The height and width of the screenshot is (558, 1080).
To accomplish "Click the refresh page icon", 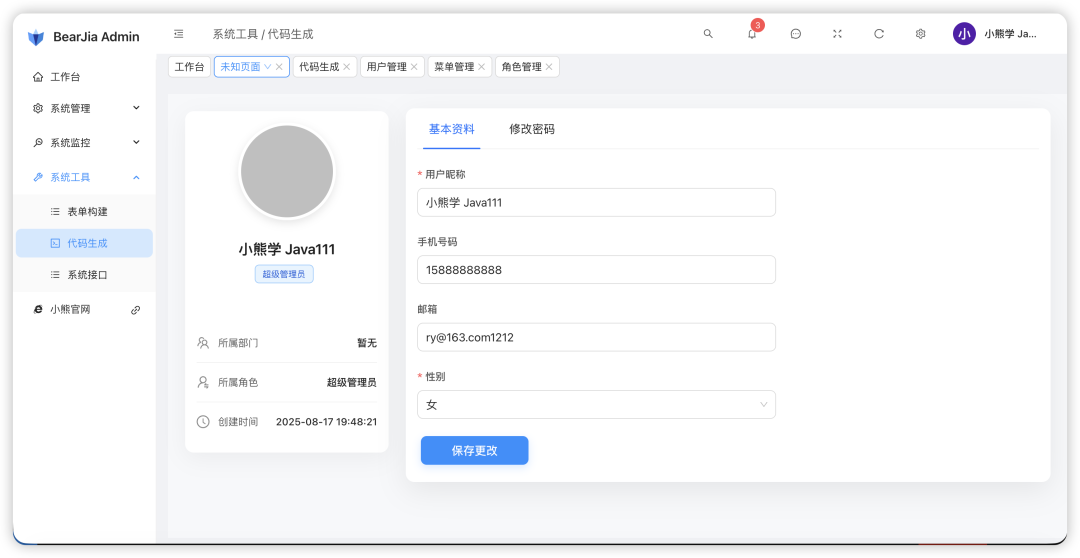I will coord(879,34).
